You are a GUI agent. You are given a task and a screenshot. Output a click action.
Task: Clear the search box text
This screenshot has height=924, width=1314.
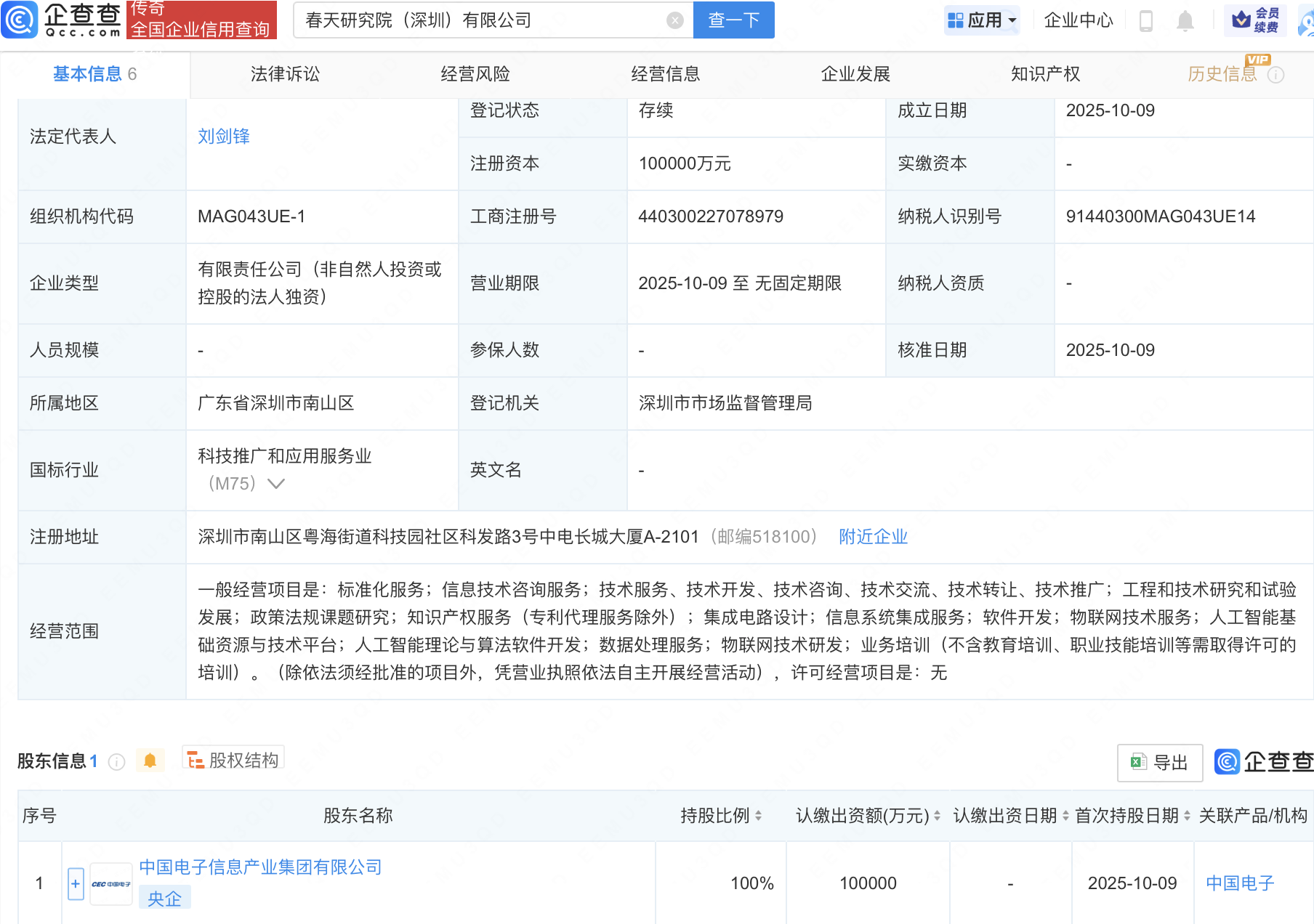pyautogui.click(x=674, y=20)
